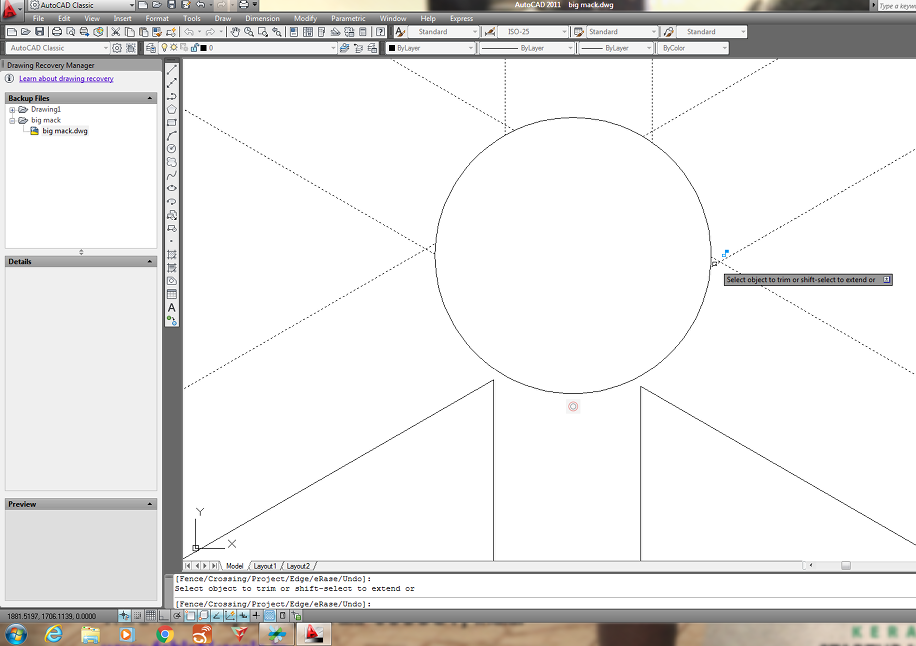Open the Help question mark icon
The width and height of the screenshot is (916, 646).
click(x=380, y=32)
